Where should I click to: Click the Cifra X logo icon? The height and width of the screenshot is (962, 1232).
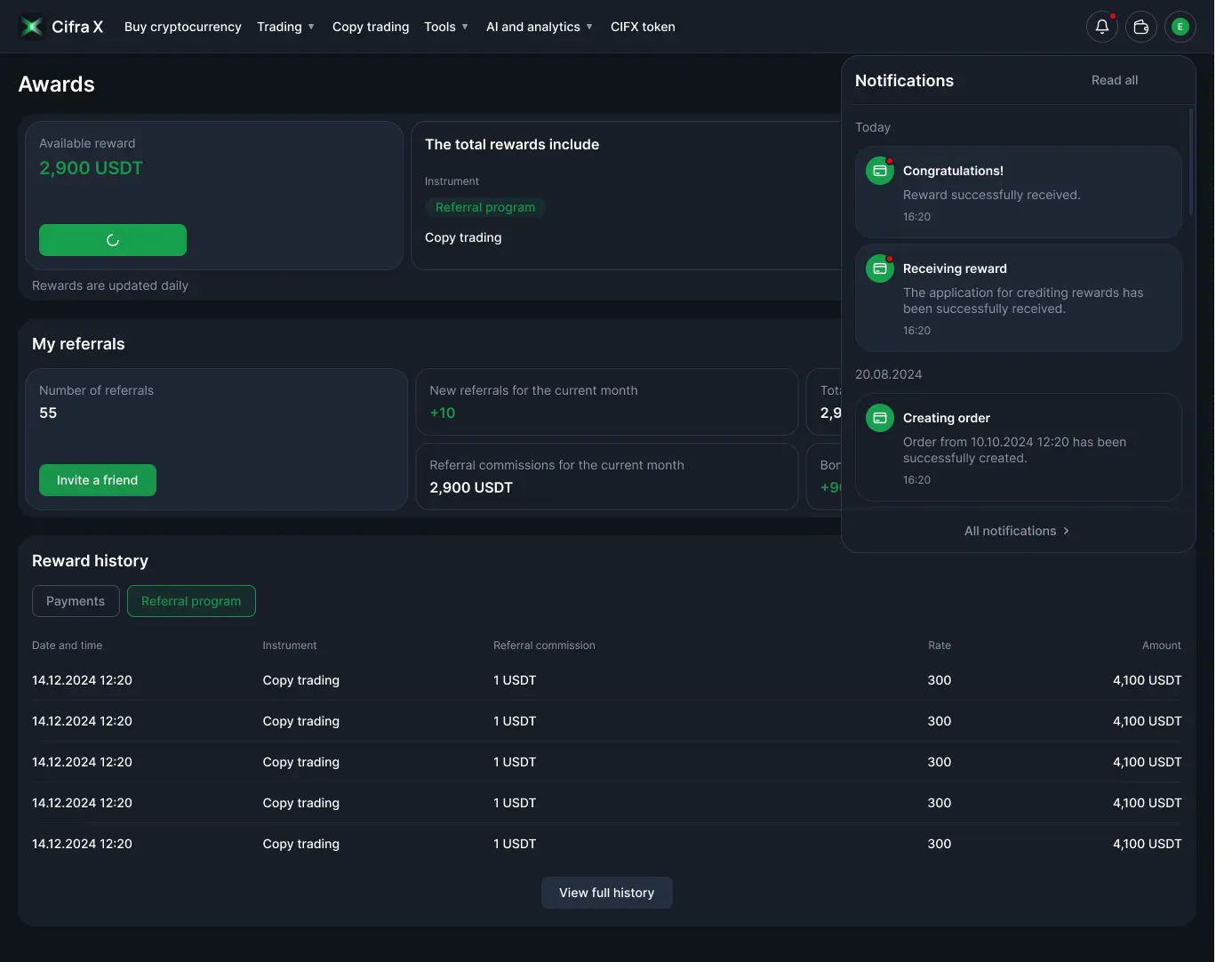tap(32, 27)
